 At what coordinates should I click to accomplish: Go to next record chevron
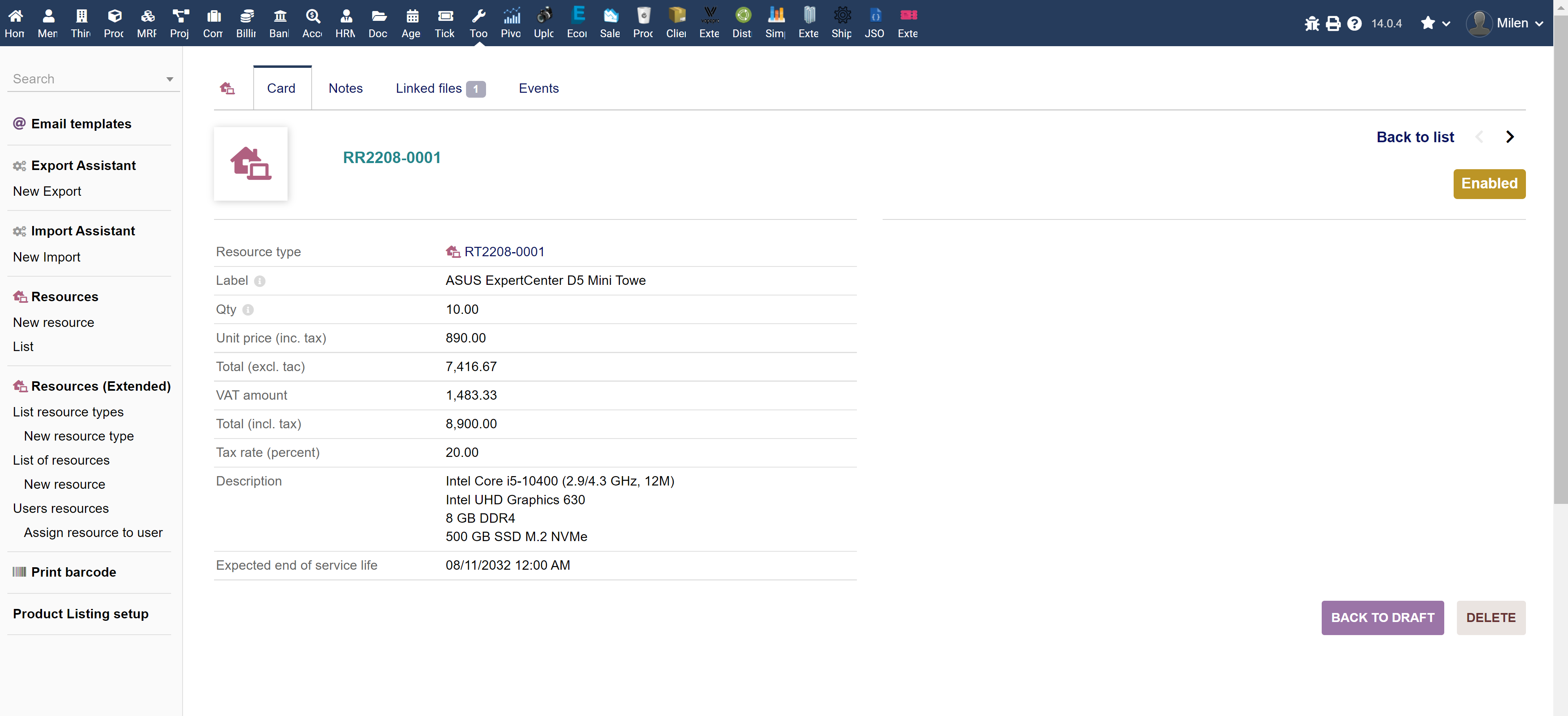tap(1510, 137)
